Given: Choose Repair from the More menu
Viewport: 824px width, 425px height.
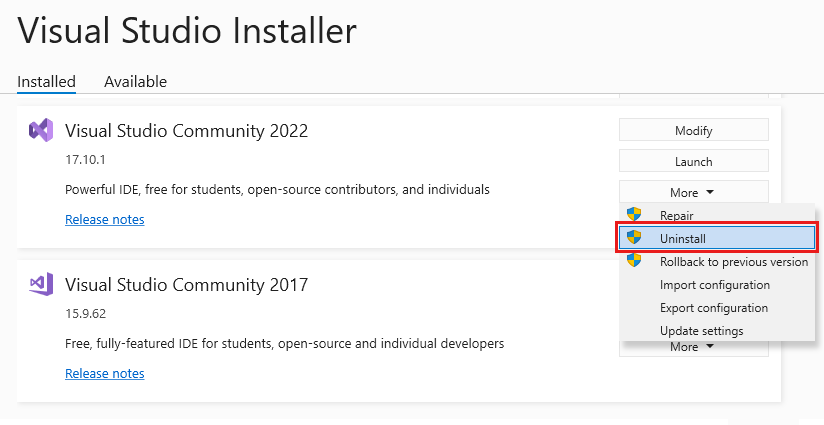Looking at the screenshot, I should pyautogui.click(x=676, y=215).
